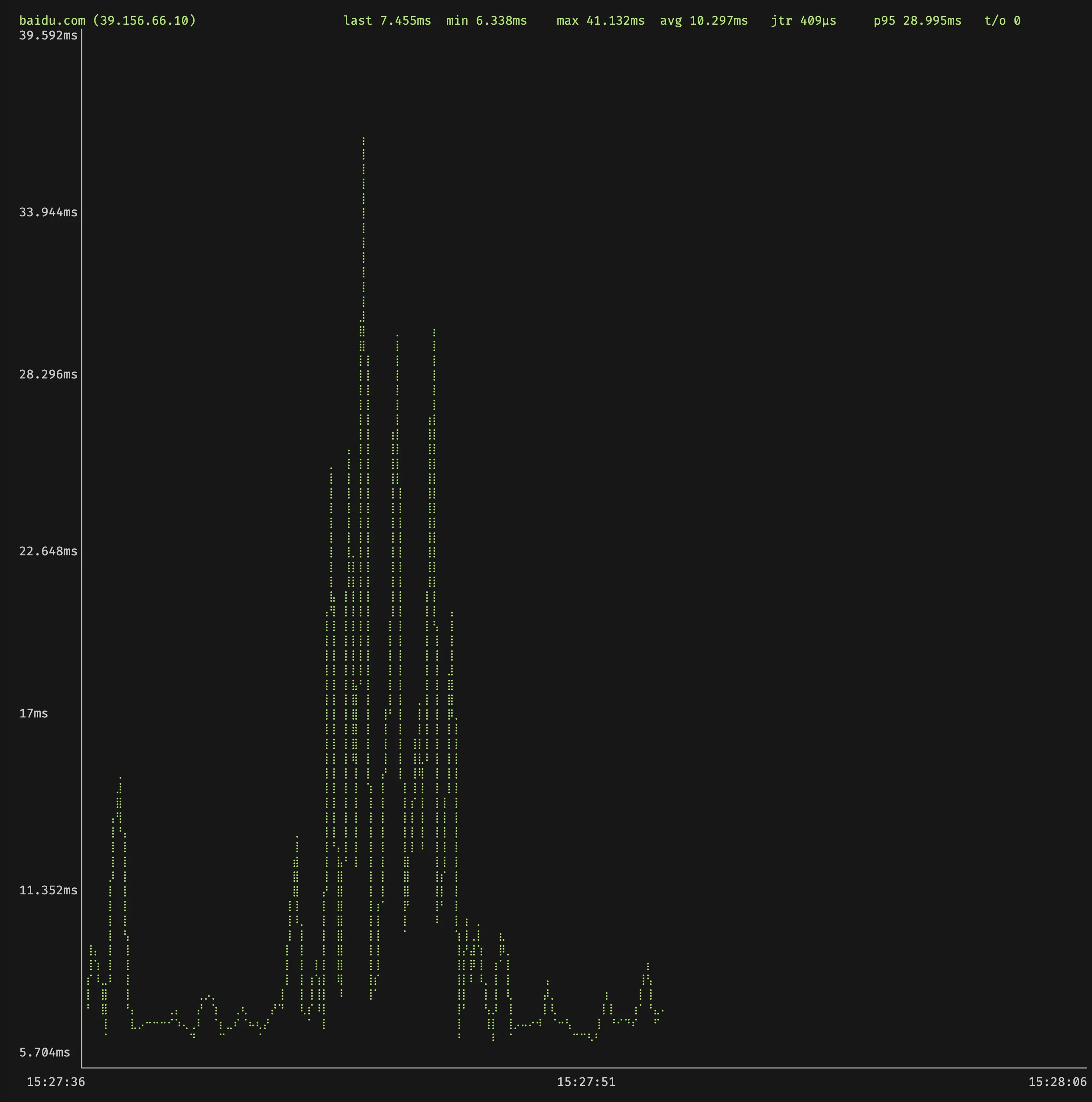1092x1102 pixels.
Task: Click the 5.704ms y-axis label
Action: (45, 1053)
